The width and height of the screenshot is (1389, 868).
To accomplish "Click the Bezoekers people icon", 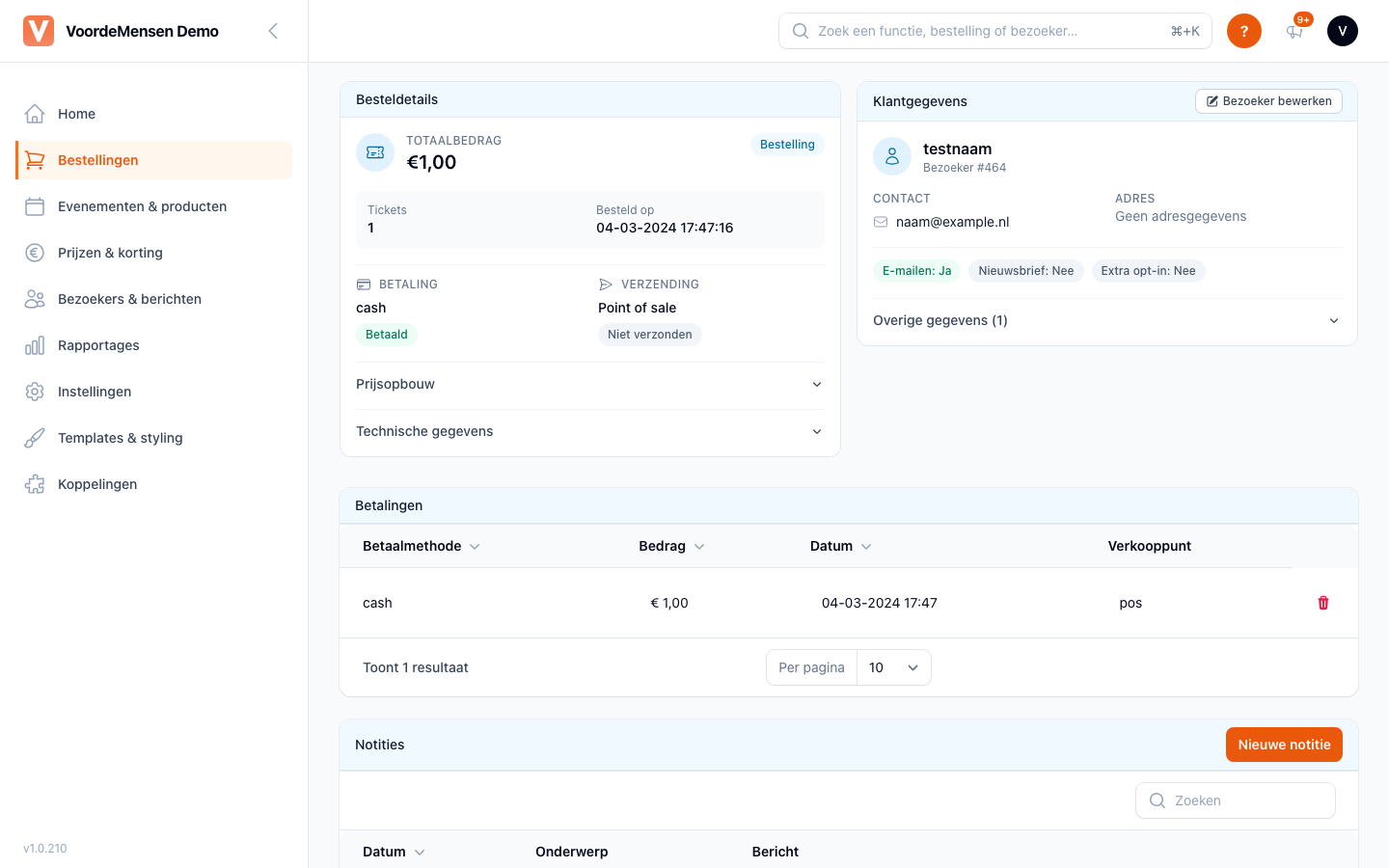I will [x=35, y=299].
